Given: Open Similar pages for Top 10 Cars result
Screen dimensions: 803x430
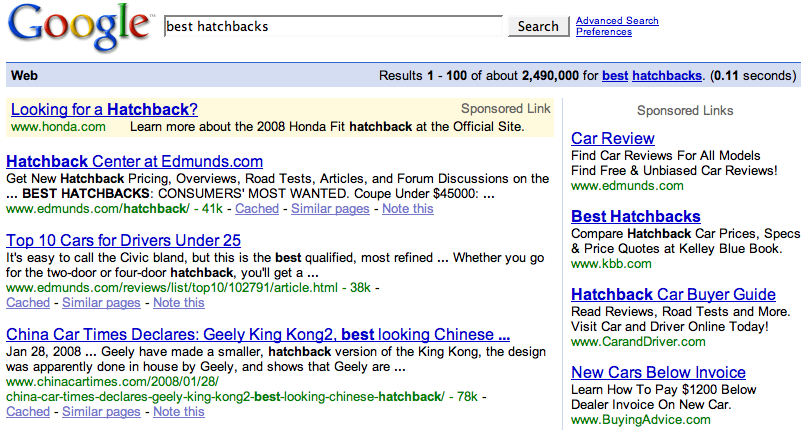Looking at the screenshot, I should tap(101, 303).
